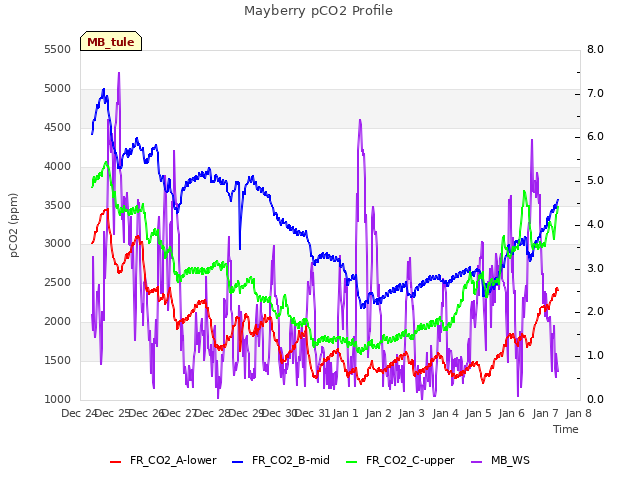Select the 1000 left axis tick label
The height and width of the screenshot is (480, 640).
pyautogui.click(x=58, y=399)
